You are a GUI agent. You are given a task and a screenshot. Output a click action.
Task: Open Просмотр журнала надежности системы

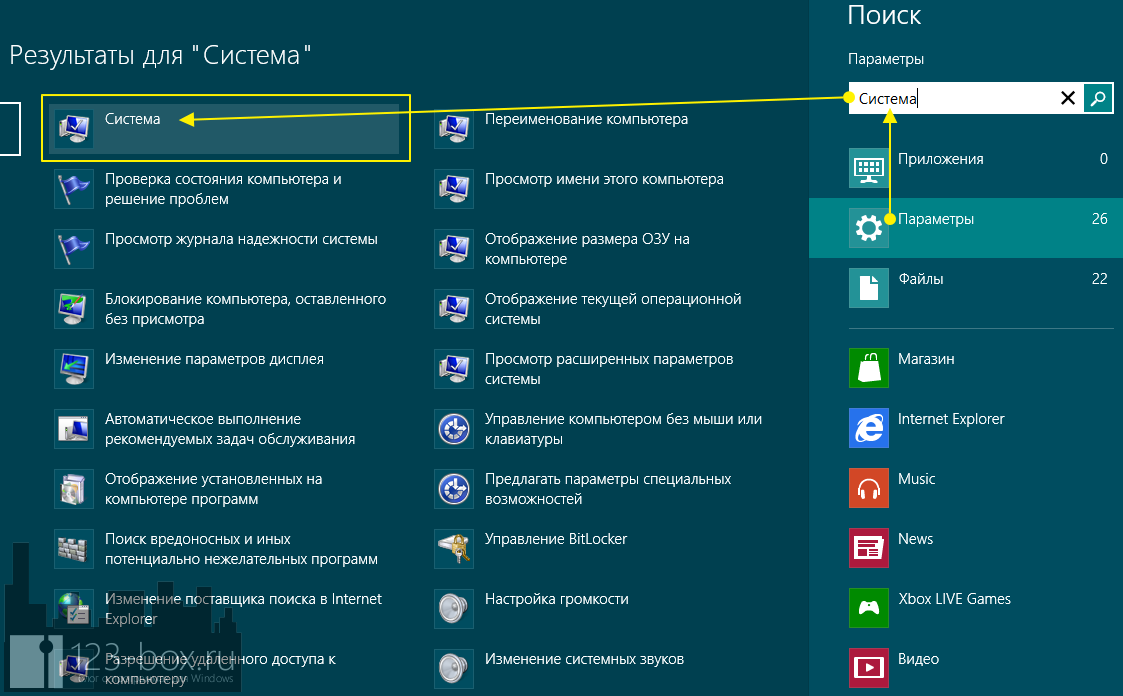point(241,239)
